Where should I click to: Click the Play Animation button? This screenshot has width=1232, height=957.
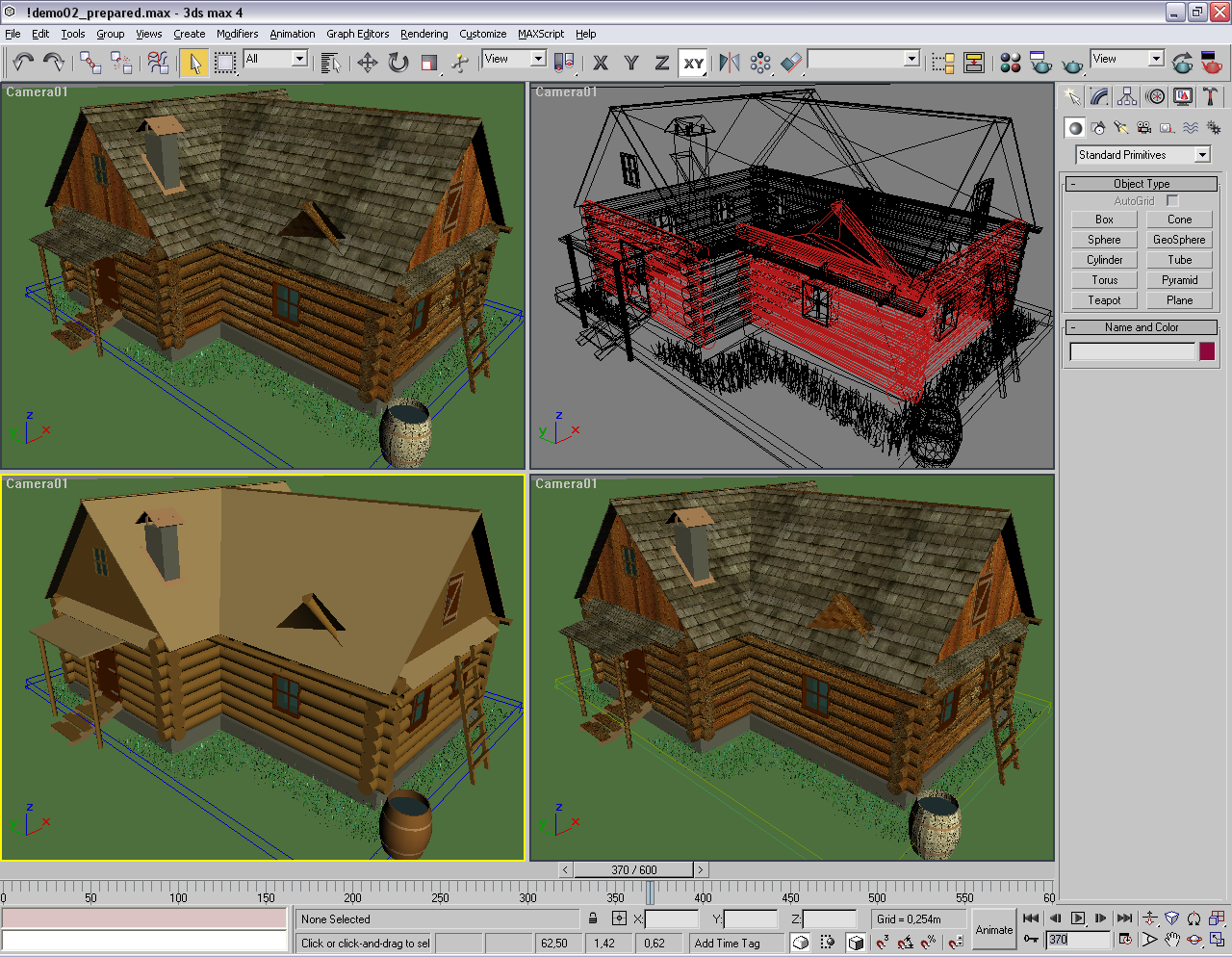1078,918
